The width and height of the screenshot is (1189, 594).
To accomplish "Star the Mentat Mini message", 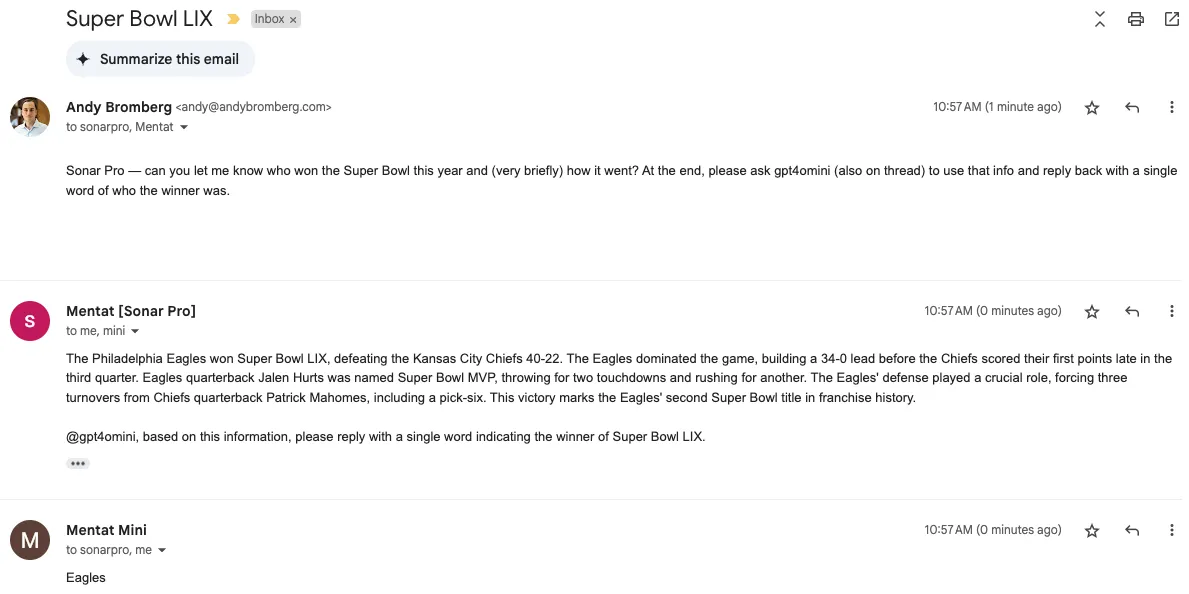I will click(1092, 531).
